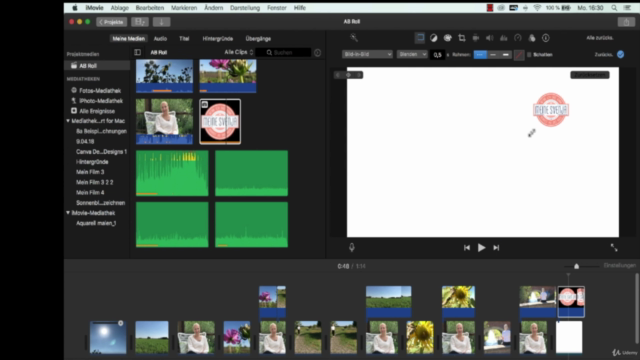The height and width of the screenshot is (360, 640).
Task: Switch to the Hintergründe tab
Action: click(218, 38)
